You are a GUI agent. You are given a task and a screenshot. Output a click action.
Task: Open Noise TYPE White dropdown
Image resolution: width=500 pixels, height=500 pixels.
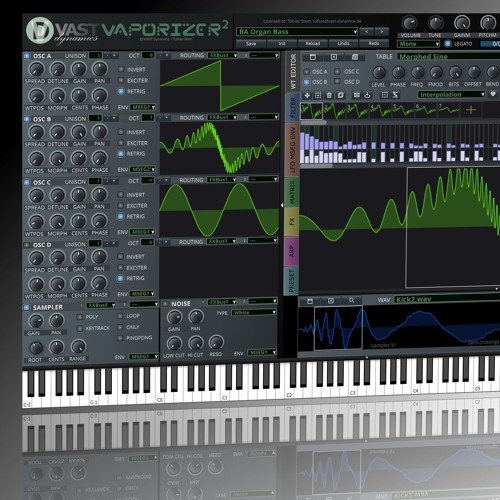pos(255,312)
